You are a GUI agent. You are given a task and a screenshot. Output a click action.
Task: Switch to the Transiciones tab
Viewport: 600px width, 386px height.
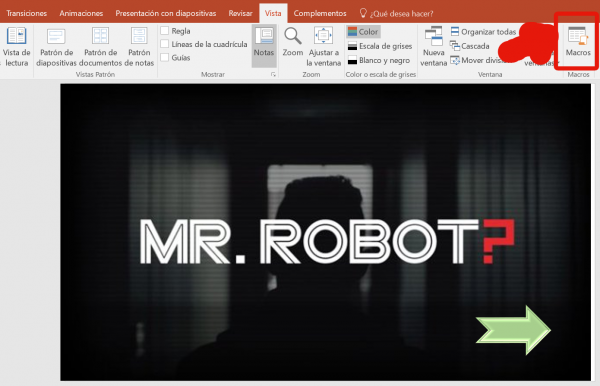click(26, 13)
